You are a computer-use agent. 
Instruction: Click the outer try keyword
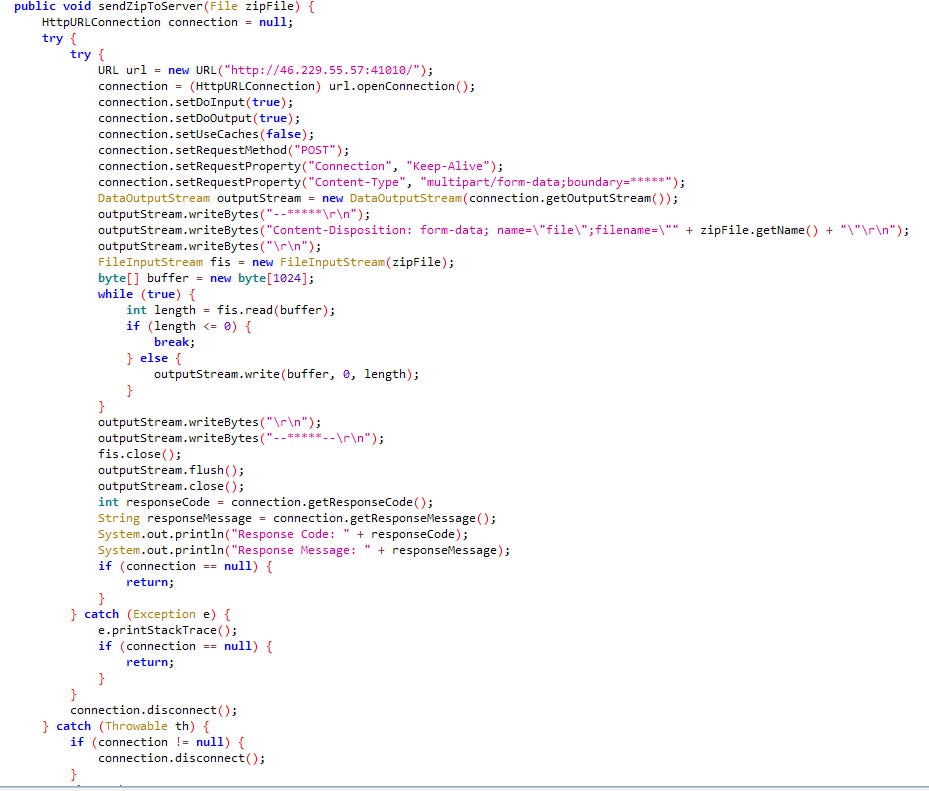coord(52,38)
